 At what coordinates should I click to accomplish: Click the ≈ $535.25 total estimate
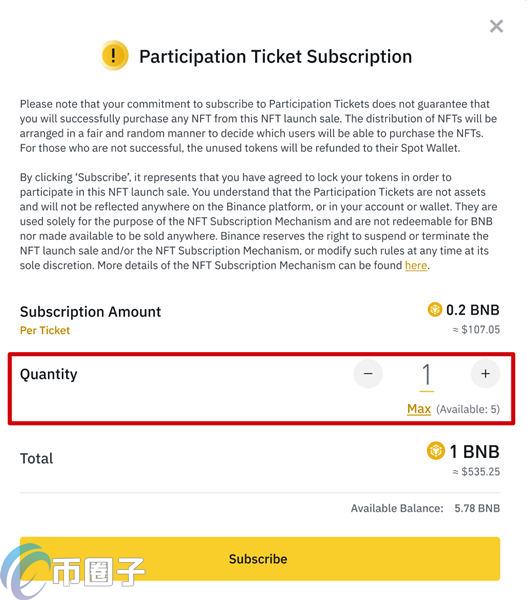476,472
